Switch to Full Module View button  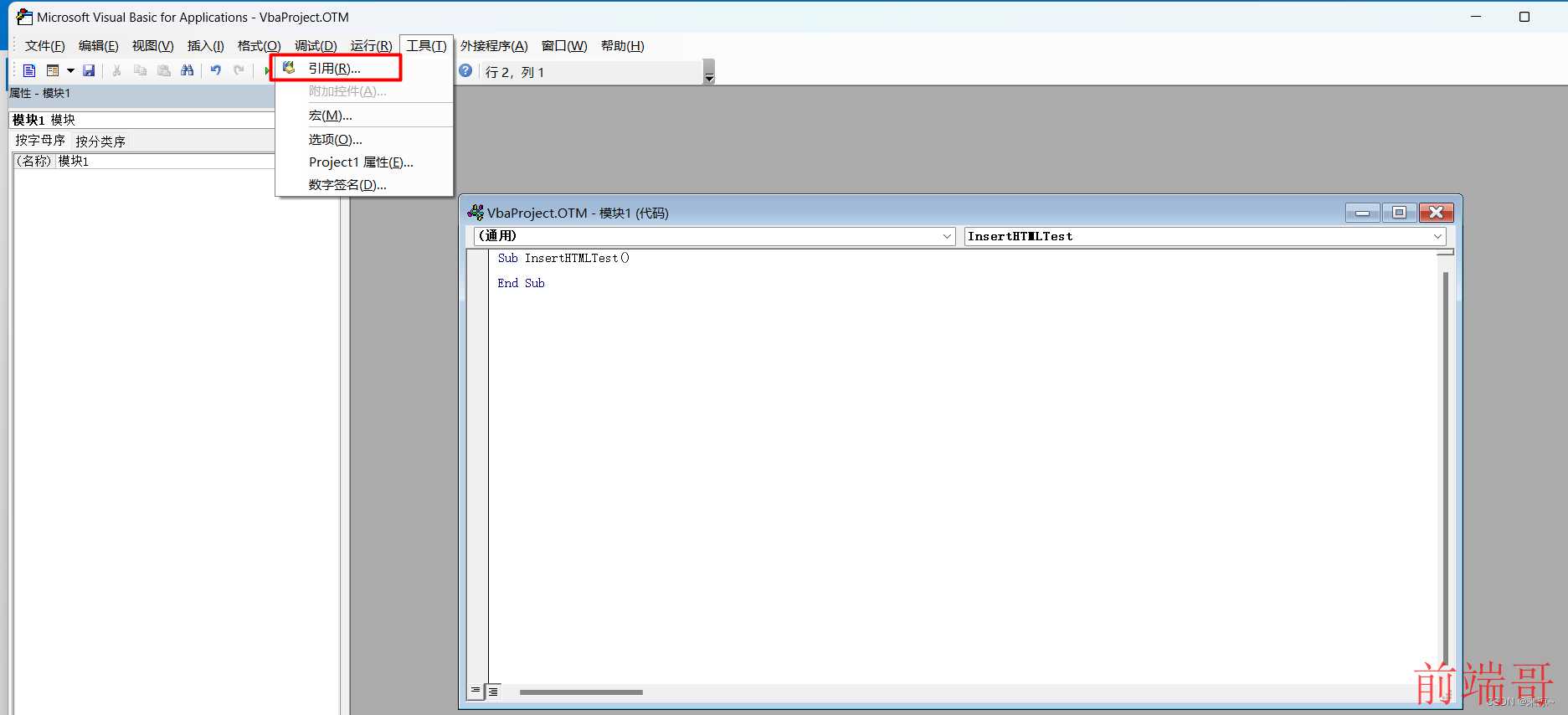tap(493, 692)
